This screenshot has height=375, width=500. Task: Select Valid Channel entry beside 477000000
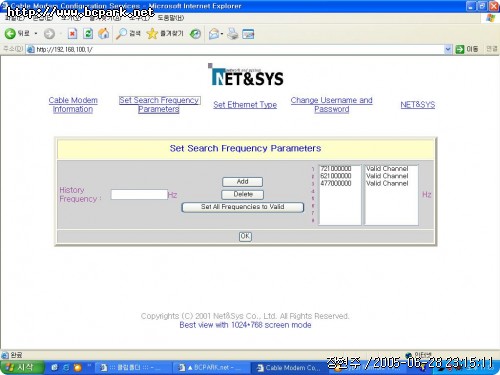pos(387,183)
